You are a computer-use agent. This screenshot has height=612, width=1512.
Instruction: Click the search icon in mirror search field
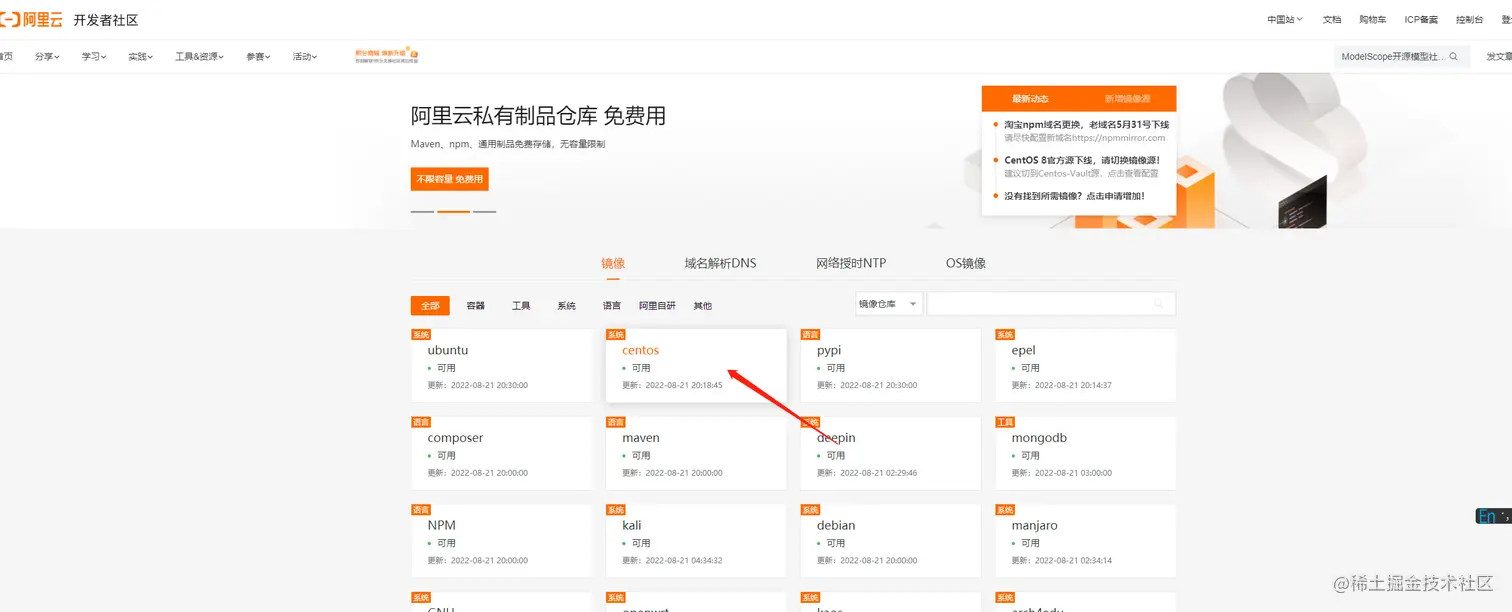pyautogui.click(x=1159, y=304)
